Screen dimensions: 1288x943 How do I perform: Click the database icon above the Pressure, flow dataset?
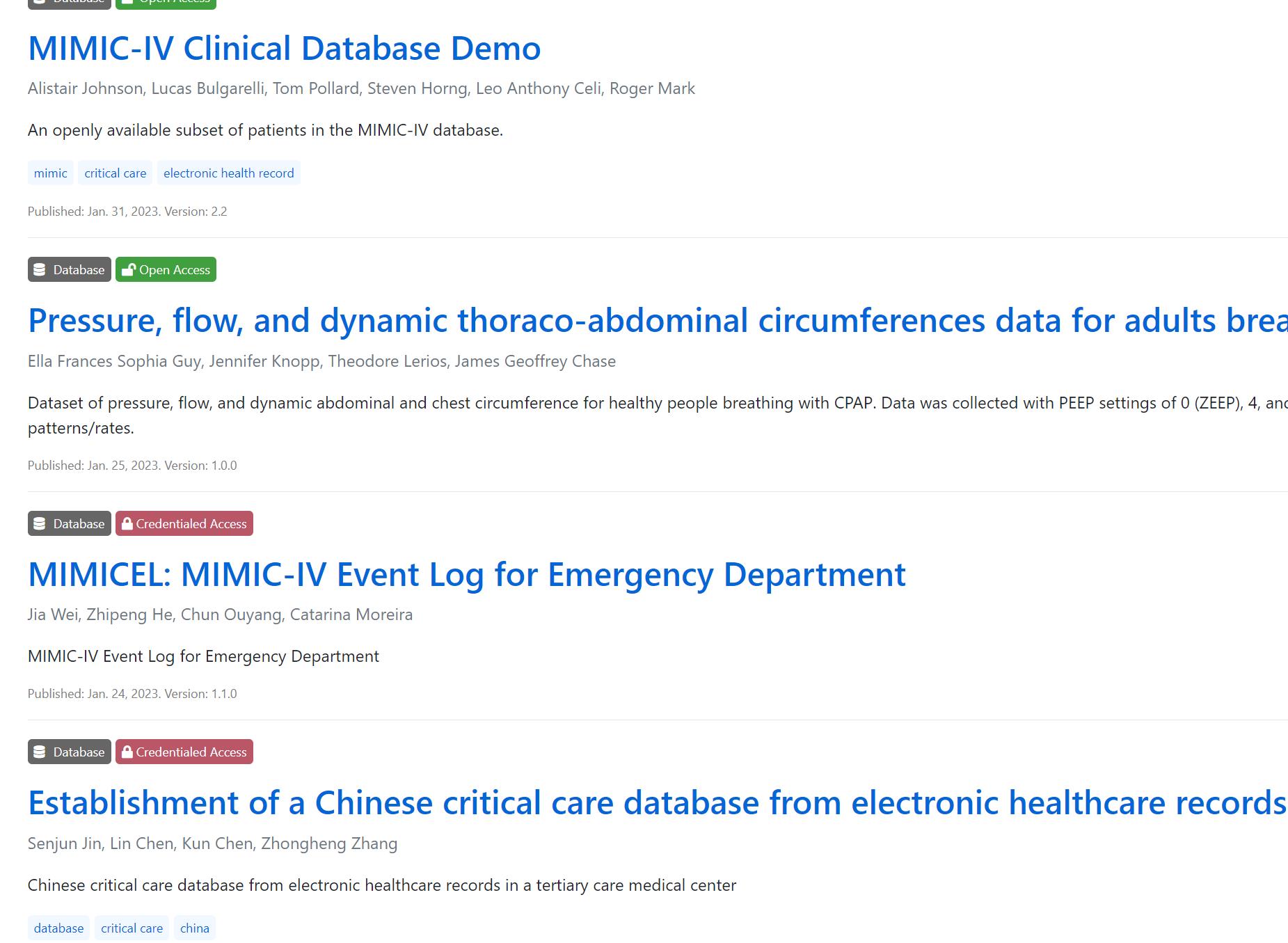40,270
